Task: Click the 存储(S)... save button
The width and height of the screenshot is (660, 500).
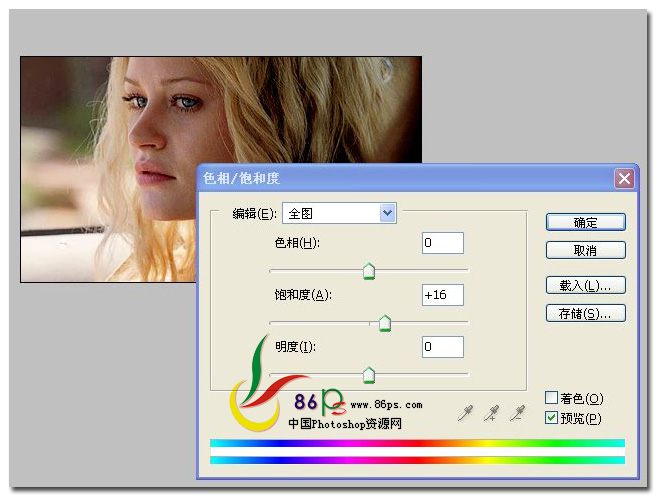Action: 585,313
